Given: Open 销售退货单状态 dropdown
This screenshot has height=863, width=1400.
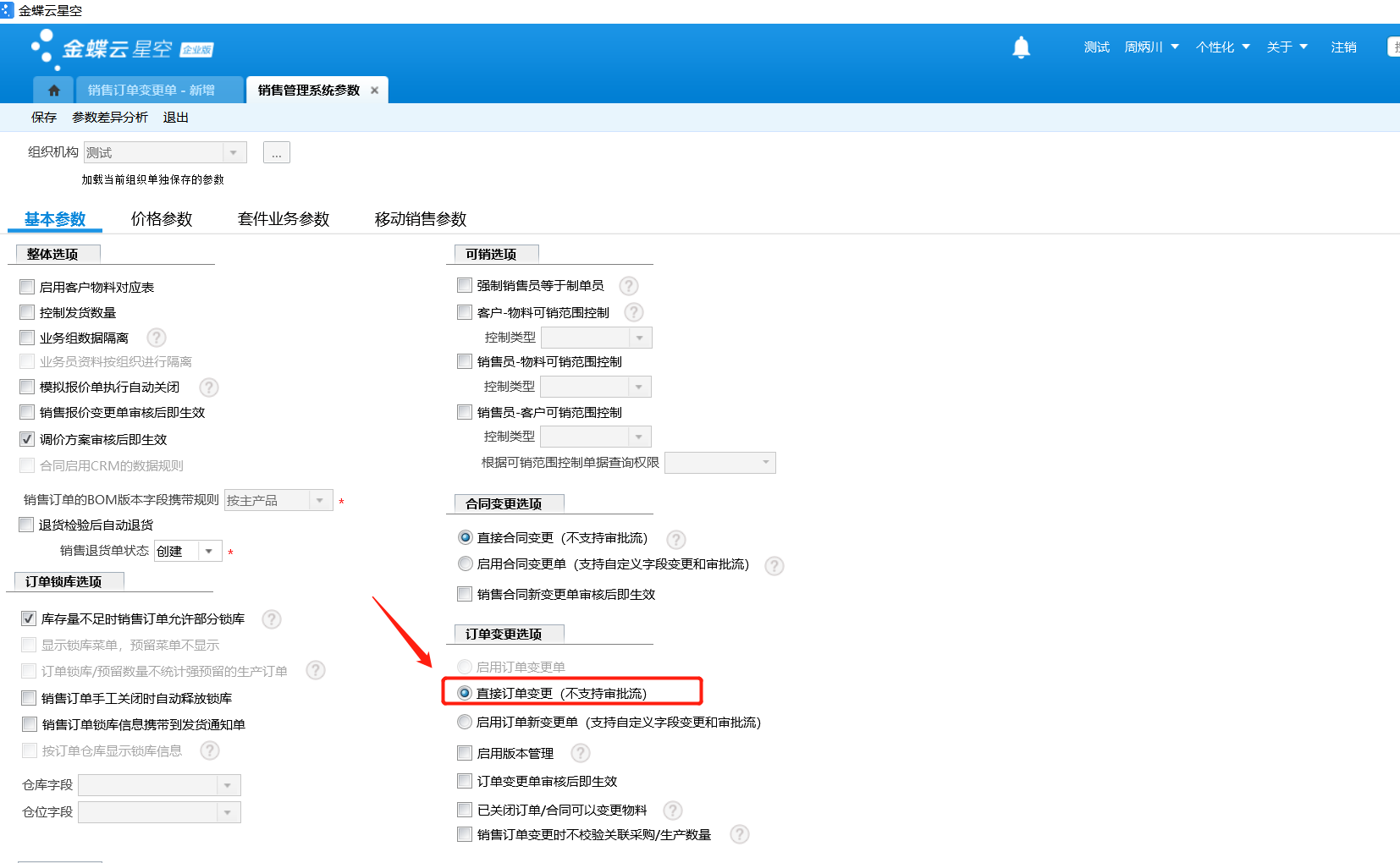Looking at the screenshot, I should (x=209, y=551).
